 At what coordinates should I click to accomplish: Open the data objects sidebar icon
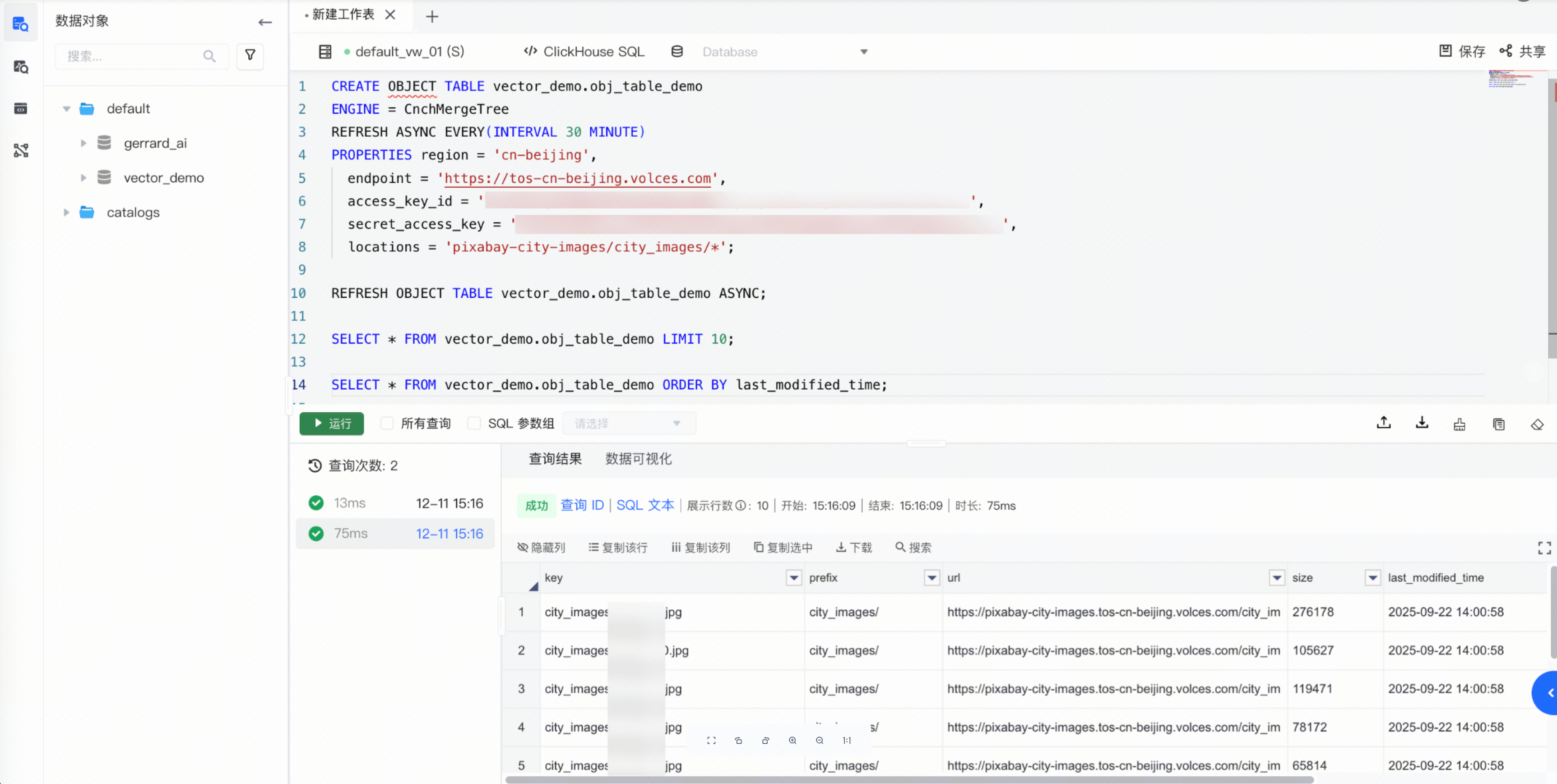click(x=21, y=24)
